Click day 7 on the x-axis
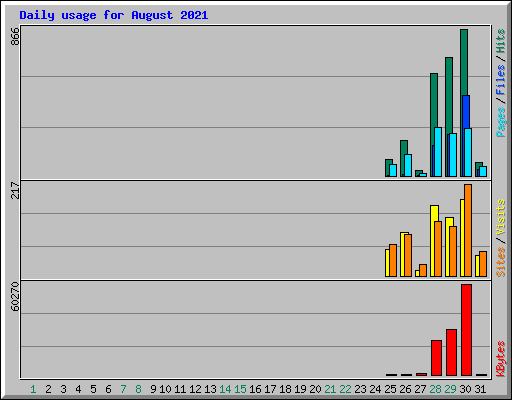 point(123,389)
